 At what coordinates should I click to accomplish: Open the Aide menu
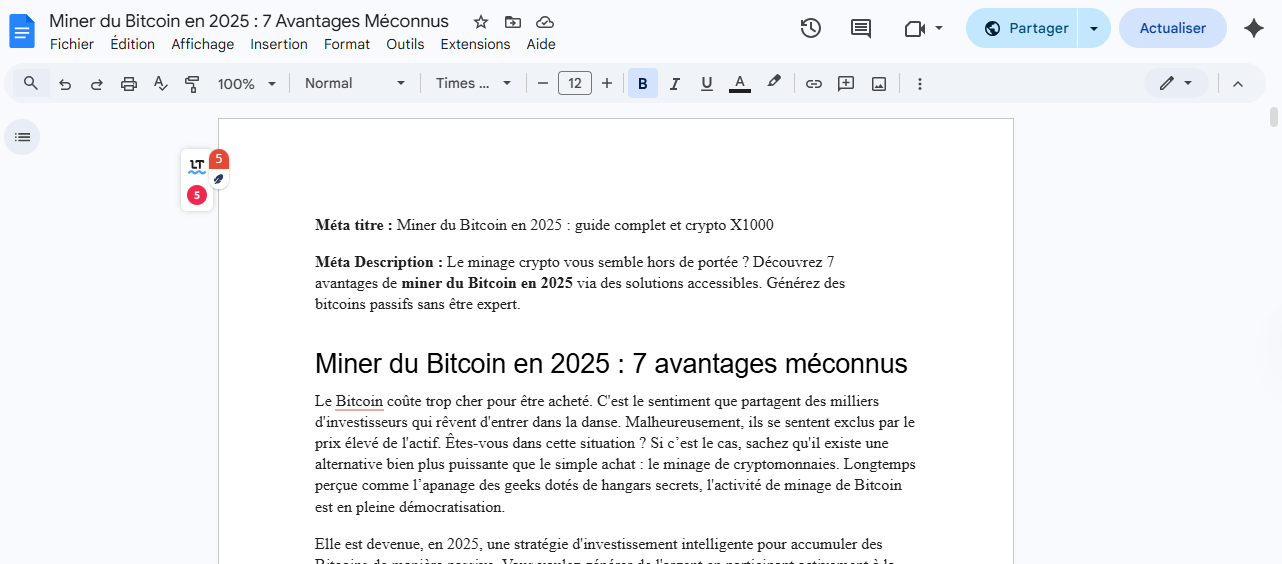point(541,44)
